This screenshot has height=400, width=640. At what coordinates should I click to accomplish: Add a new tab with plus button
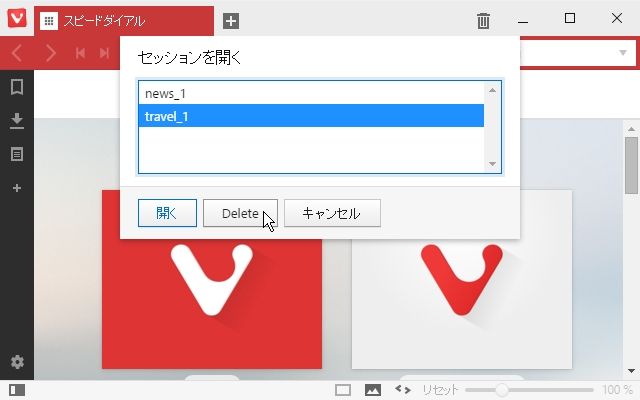[x=231, y=21]
